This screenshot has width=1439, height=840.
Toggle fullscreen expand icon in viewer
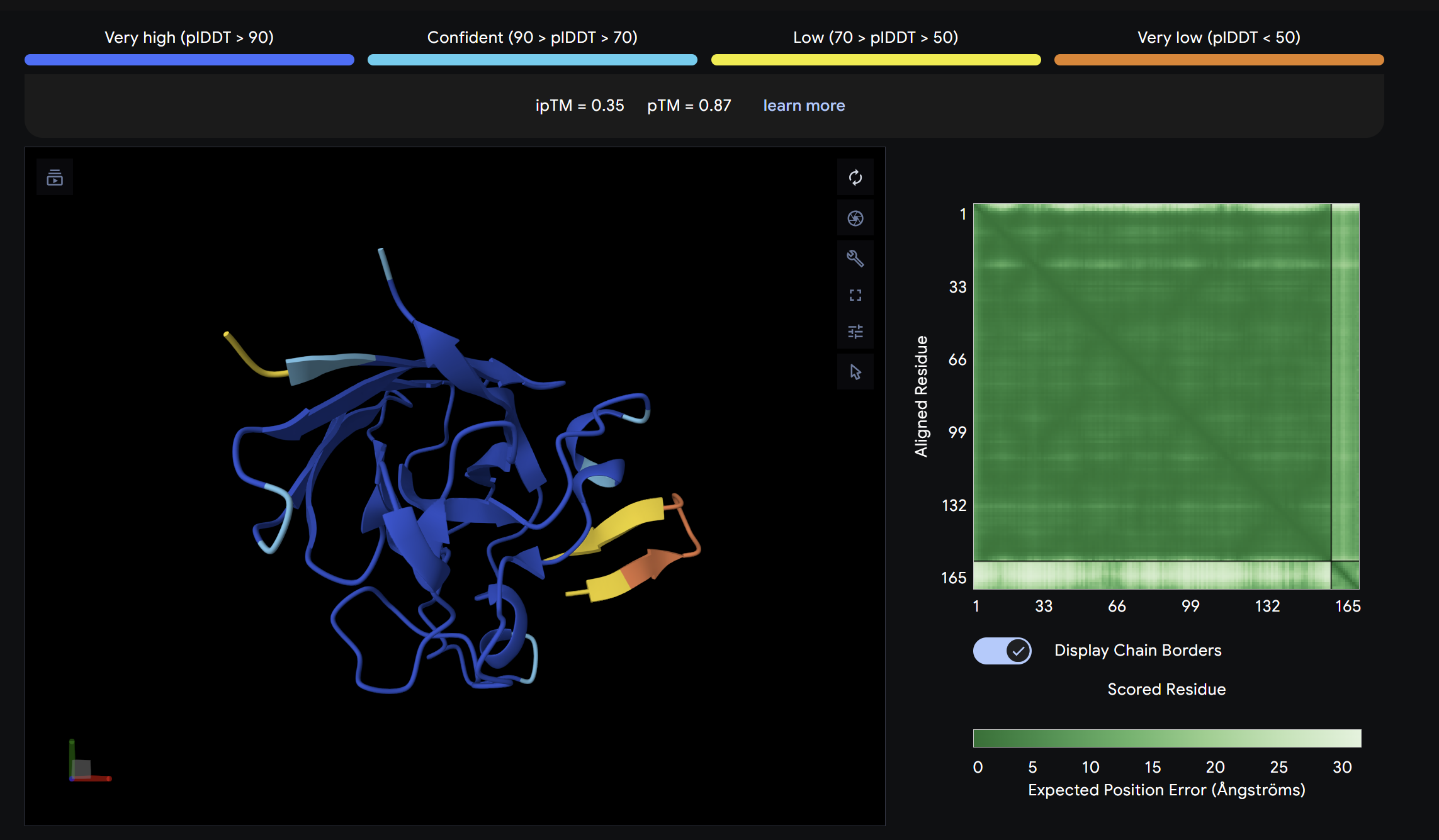[855, 295]
